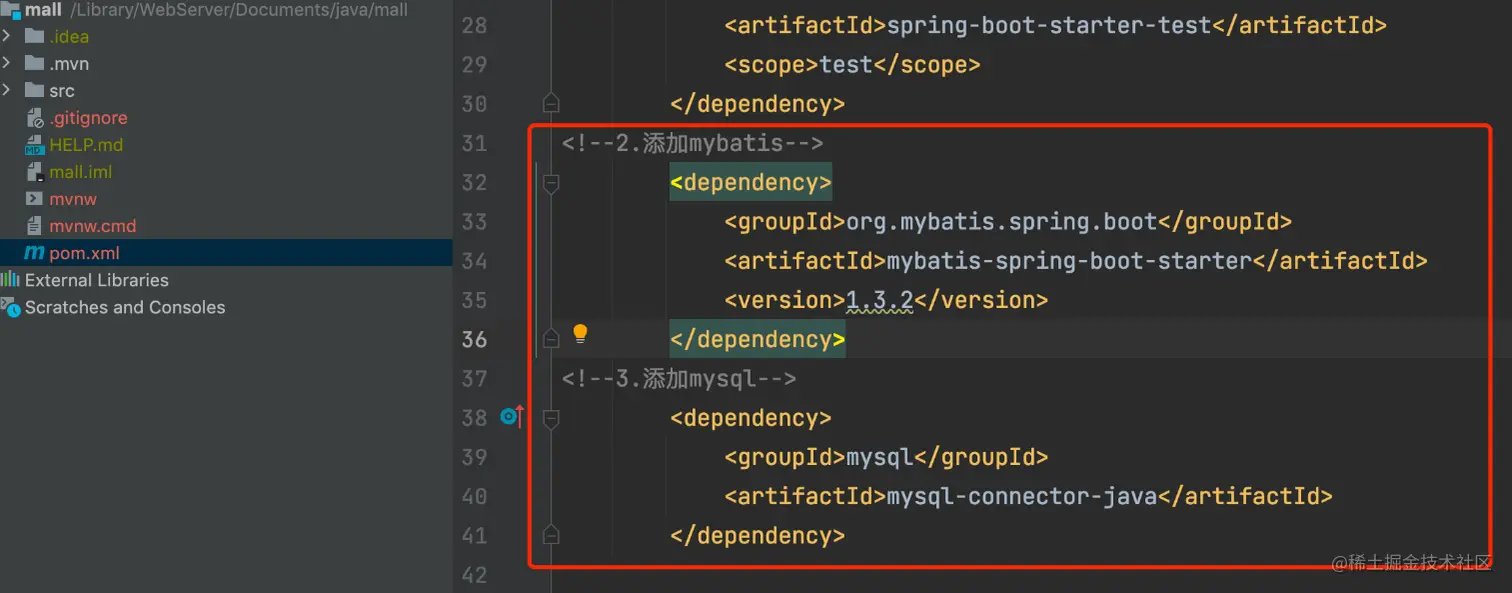Collapse the dependency fold on line 38
The image size is (1512, 593).
(x=550, y=419)
